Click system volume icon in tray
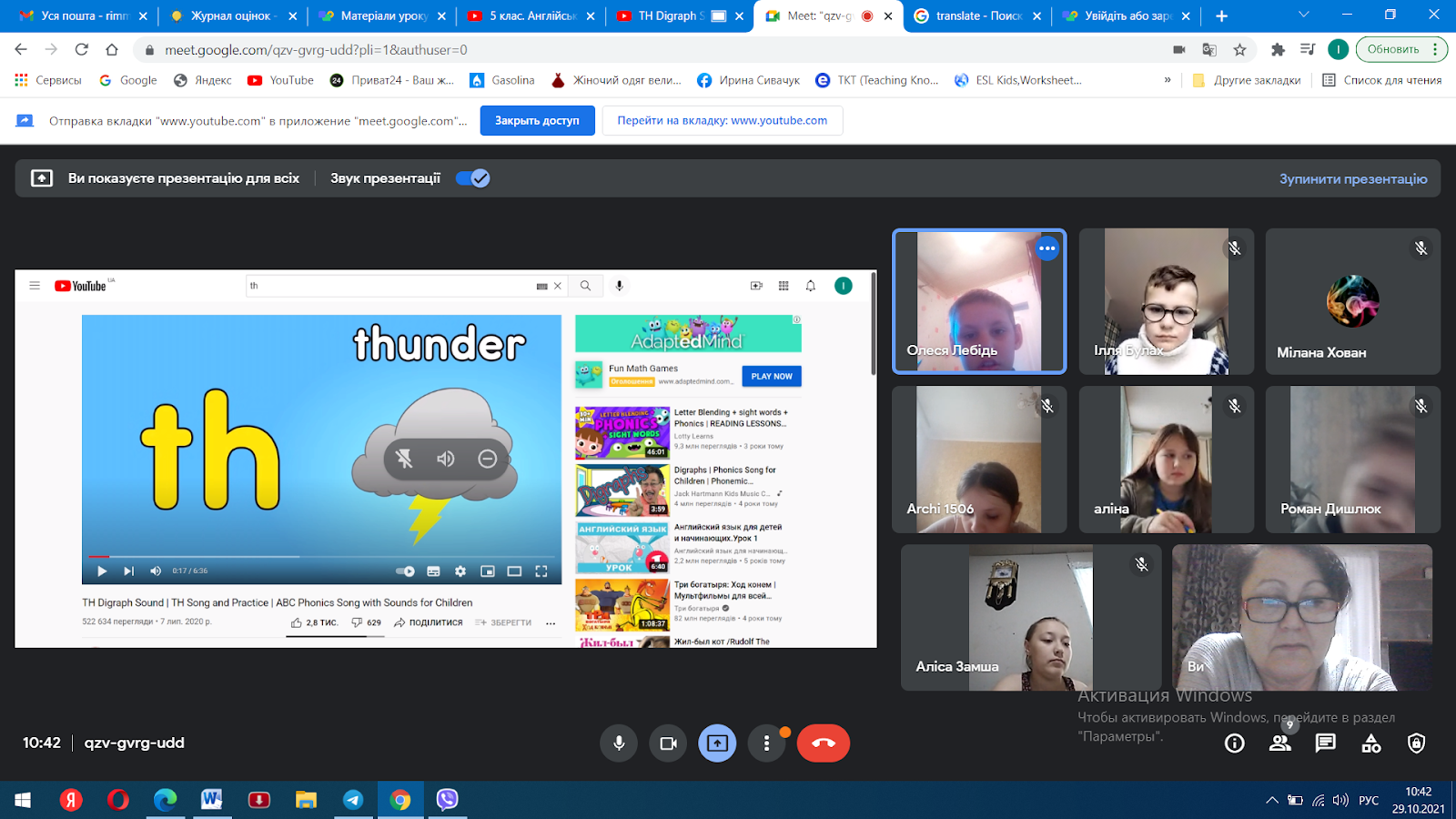Viewport: 1456px width, 819px height. [1340, 801]
